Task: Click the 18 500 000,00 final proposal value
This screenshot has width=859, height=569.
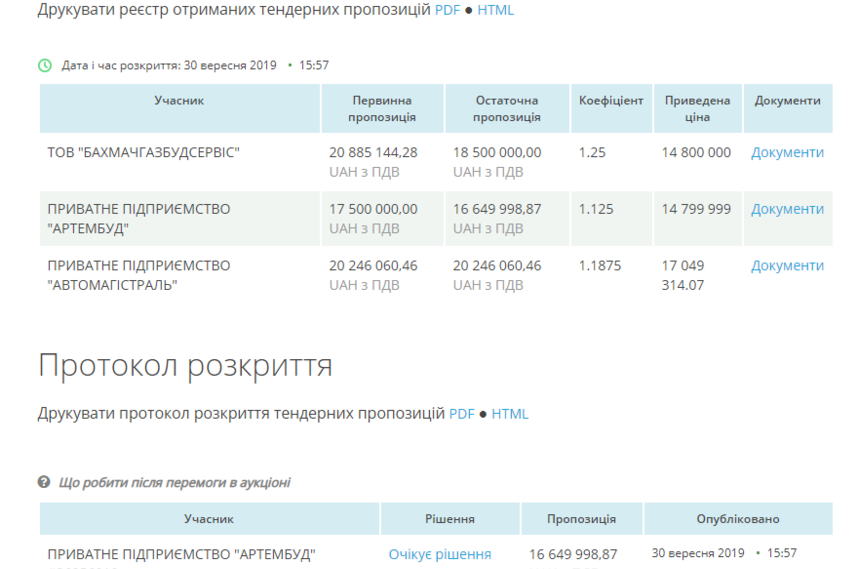Action: [x=497, y=153]
